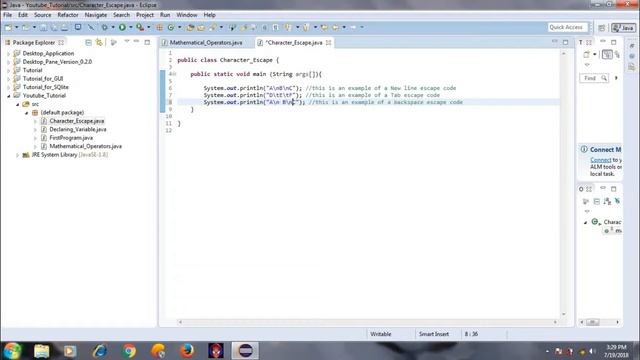
Task: Open Windows Start button
Action: pyautogui.click(x=12, y=351)
